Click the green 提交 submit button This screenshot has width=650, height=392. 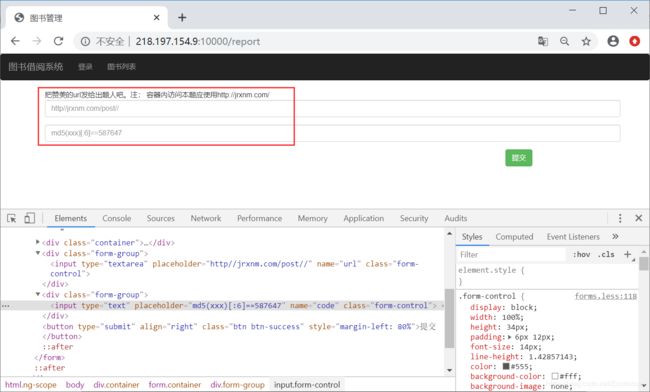[x=519, y=158]
